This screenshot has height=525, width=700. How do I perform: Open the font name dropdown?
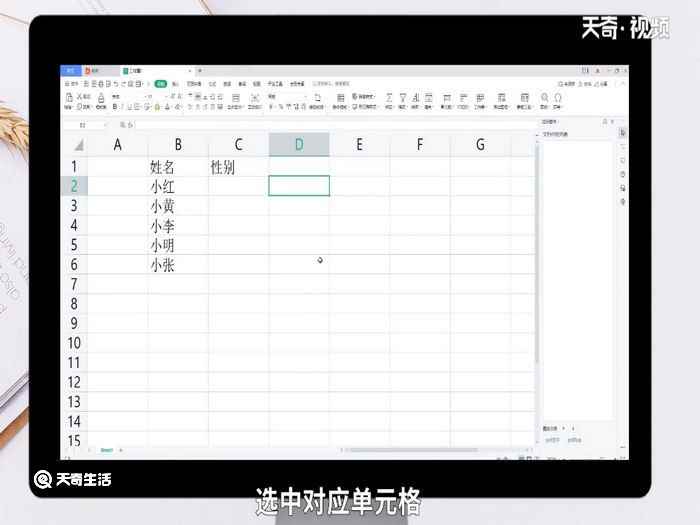[x=148, y=97]
